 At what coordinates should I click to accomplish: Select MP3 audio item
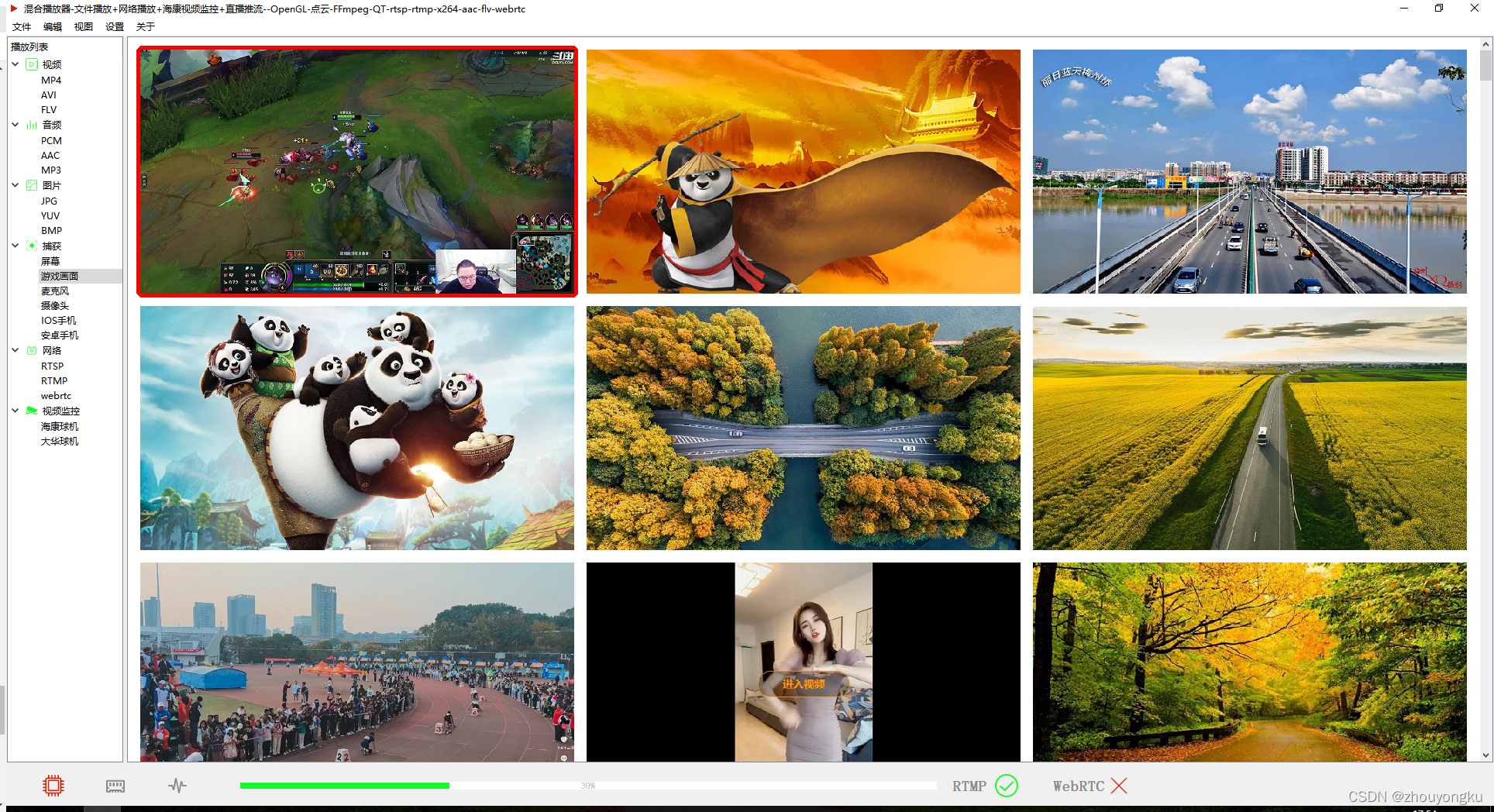tap(51, 170)
